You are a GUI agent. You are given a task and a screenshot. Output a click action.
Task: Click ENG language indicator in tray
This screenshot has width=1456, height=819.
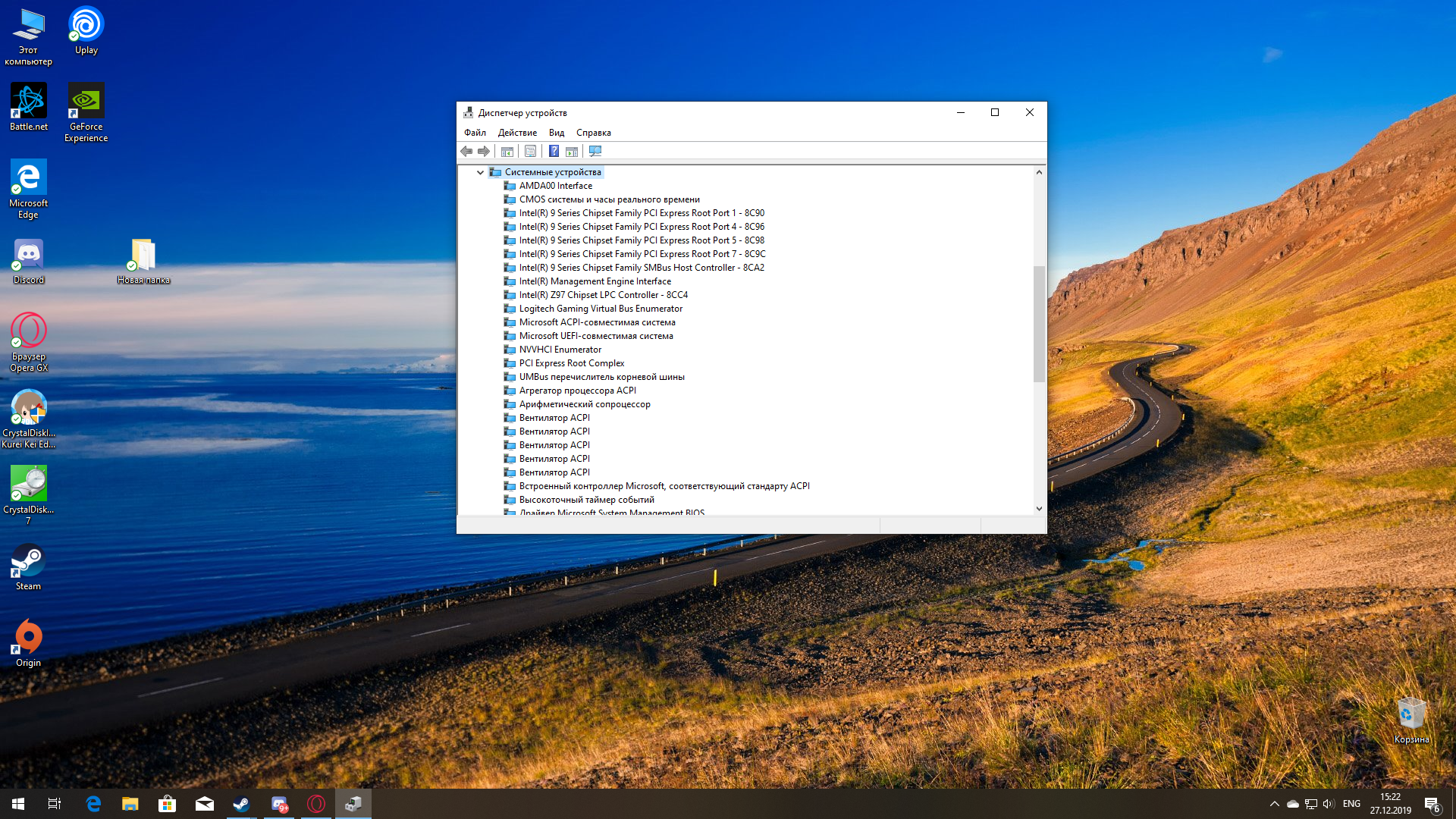1351,804
